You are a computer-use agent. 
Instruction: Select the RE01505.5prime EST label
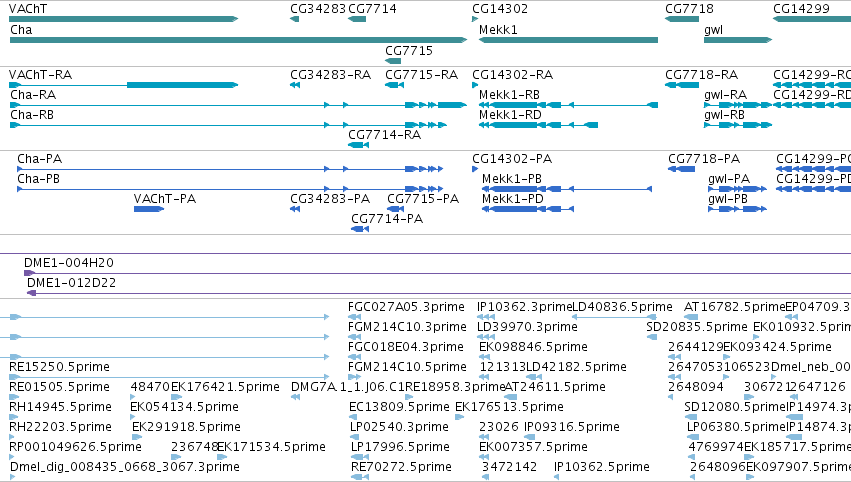click(x=59, y=388)
